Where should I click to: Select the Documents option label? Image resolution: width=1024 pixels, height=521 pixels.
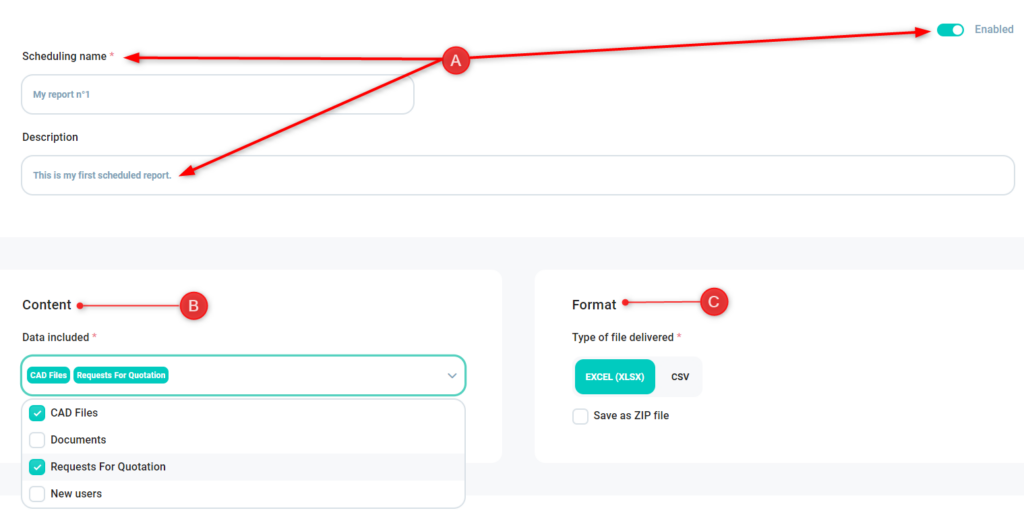pos(78,440)
